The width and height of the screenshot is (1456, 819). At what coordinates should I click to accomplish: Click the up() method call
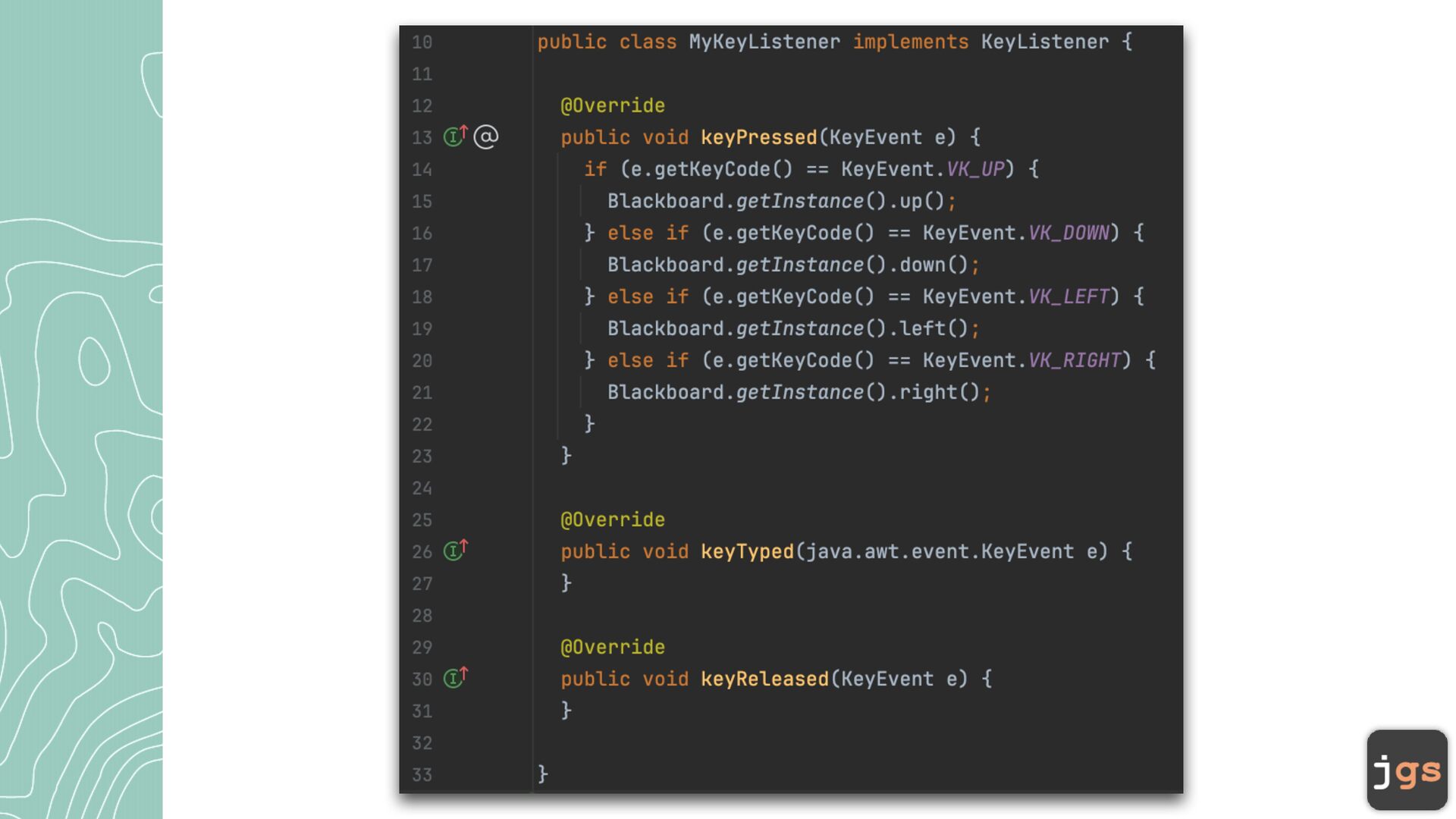[x=916, y=201]
